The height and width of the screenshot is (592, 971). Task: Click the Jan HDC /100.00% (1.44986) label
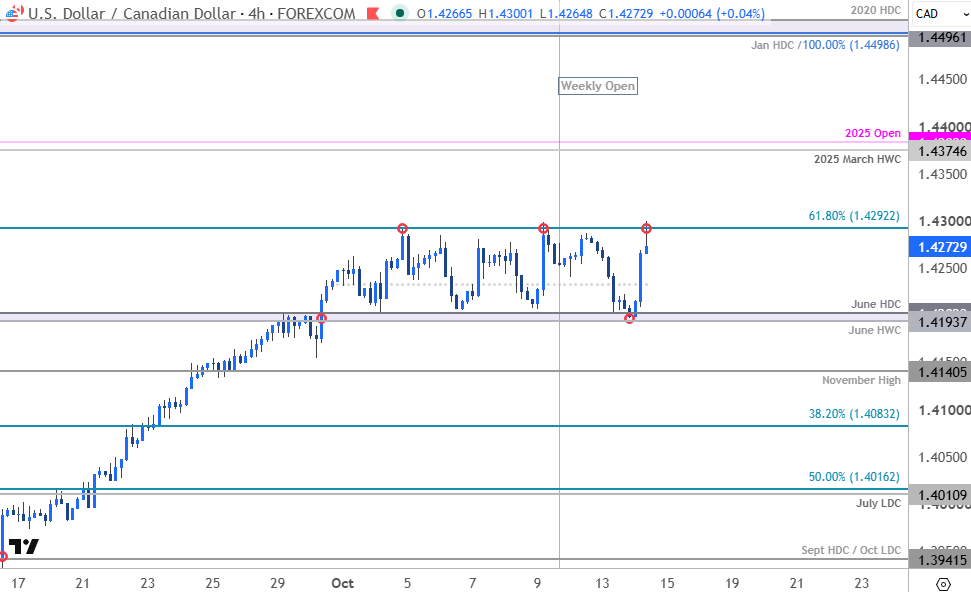[x=825, y=45]
